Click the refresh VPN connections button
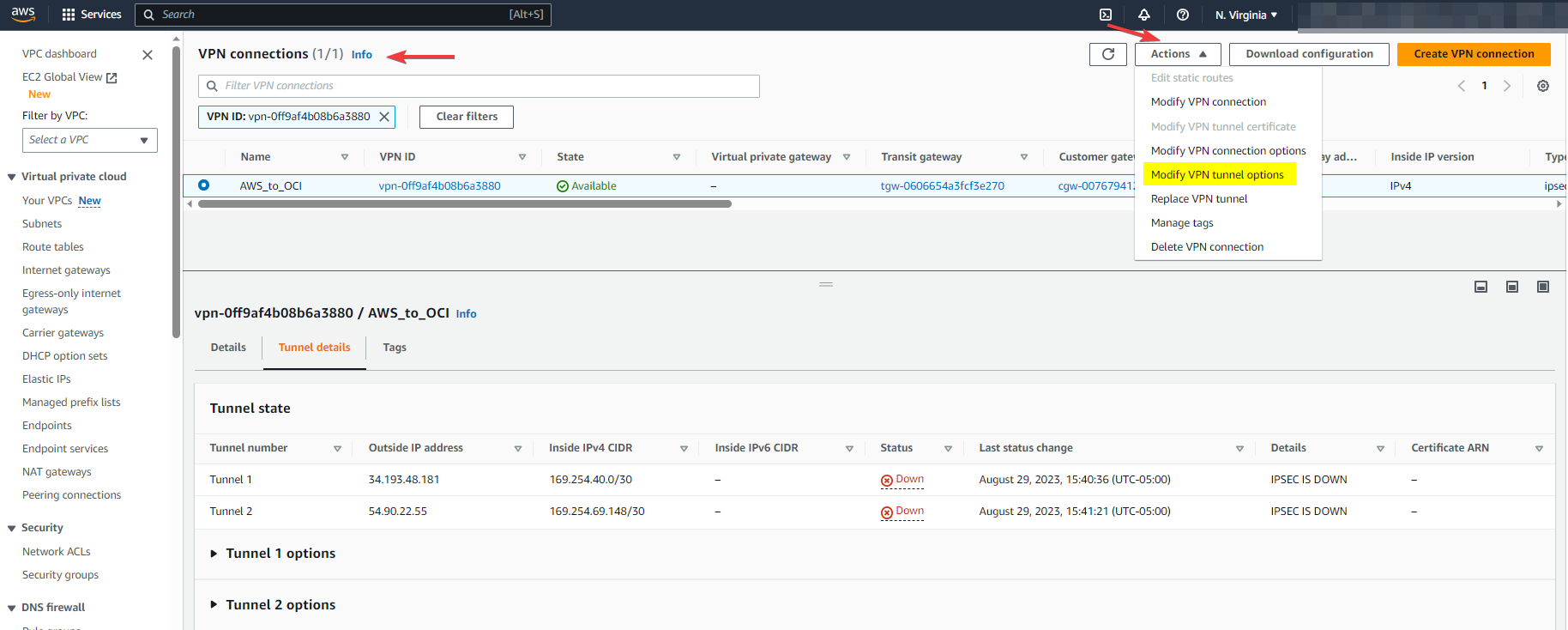1568x630 pixels. tap(1107, 54)
